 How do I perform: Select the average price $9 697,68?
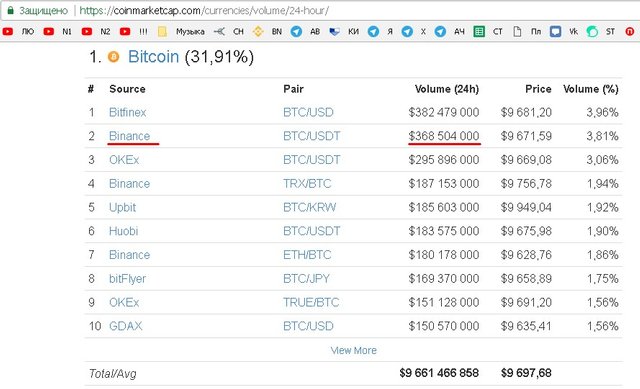526,373
